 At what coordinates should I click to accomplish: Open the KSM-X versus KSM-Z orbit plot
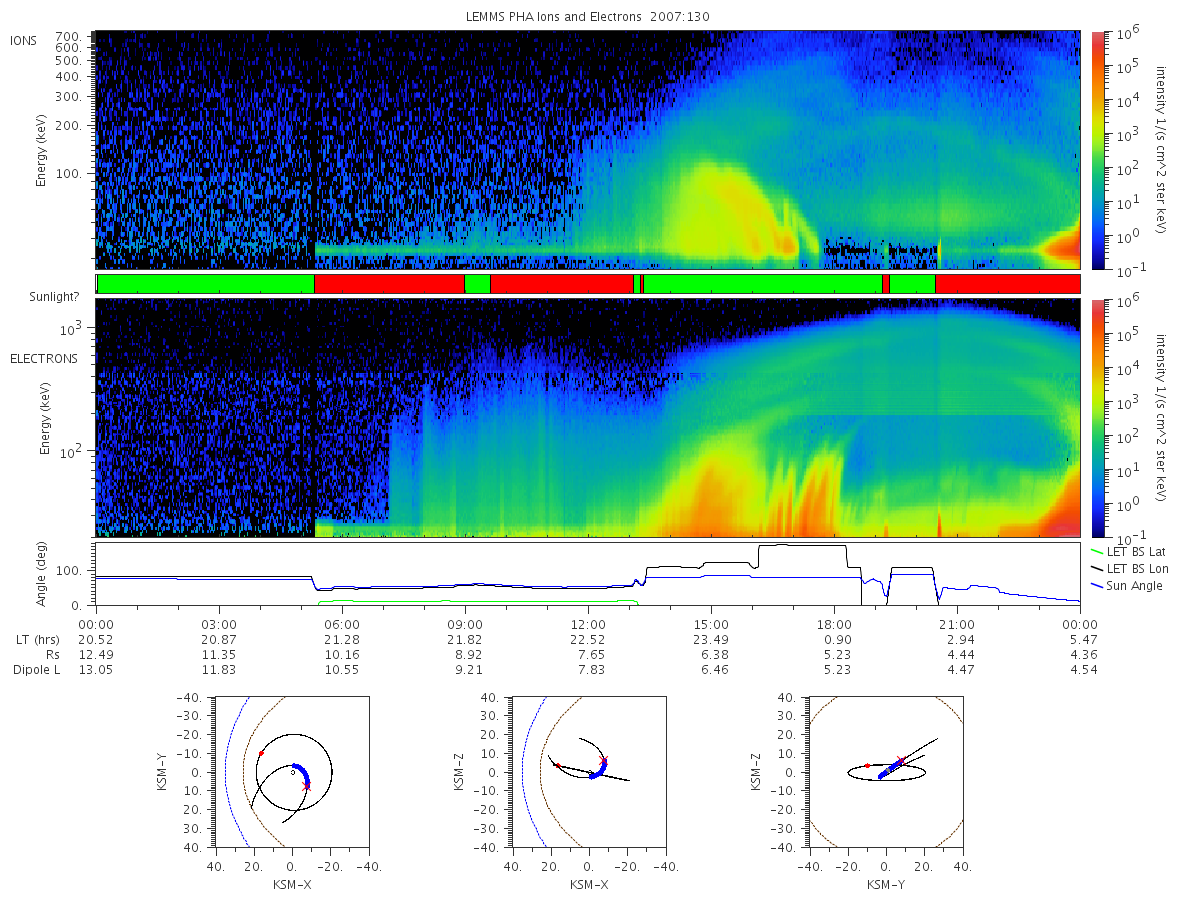click(x=589, y=772)
